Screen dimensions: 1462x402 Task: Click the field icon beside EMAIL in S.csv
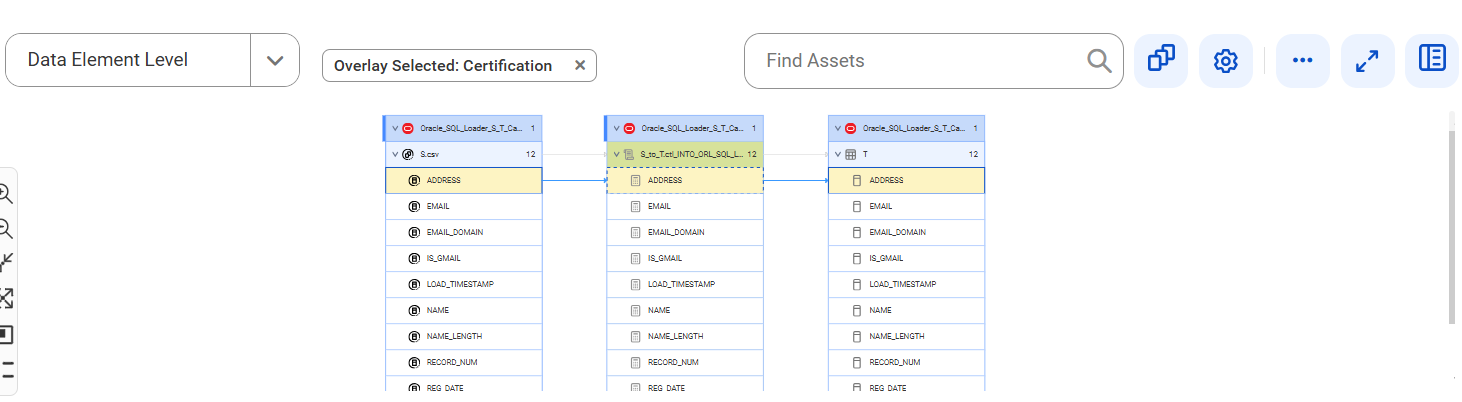coord(414,206)
